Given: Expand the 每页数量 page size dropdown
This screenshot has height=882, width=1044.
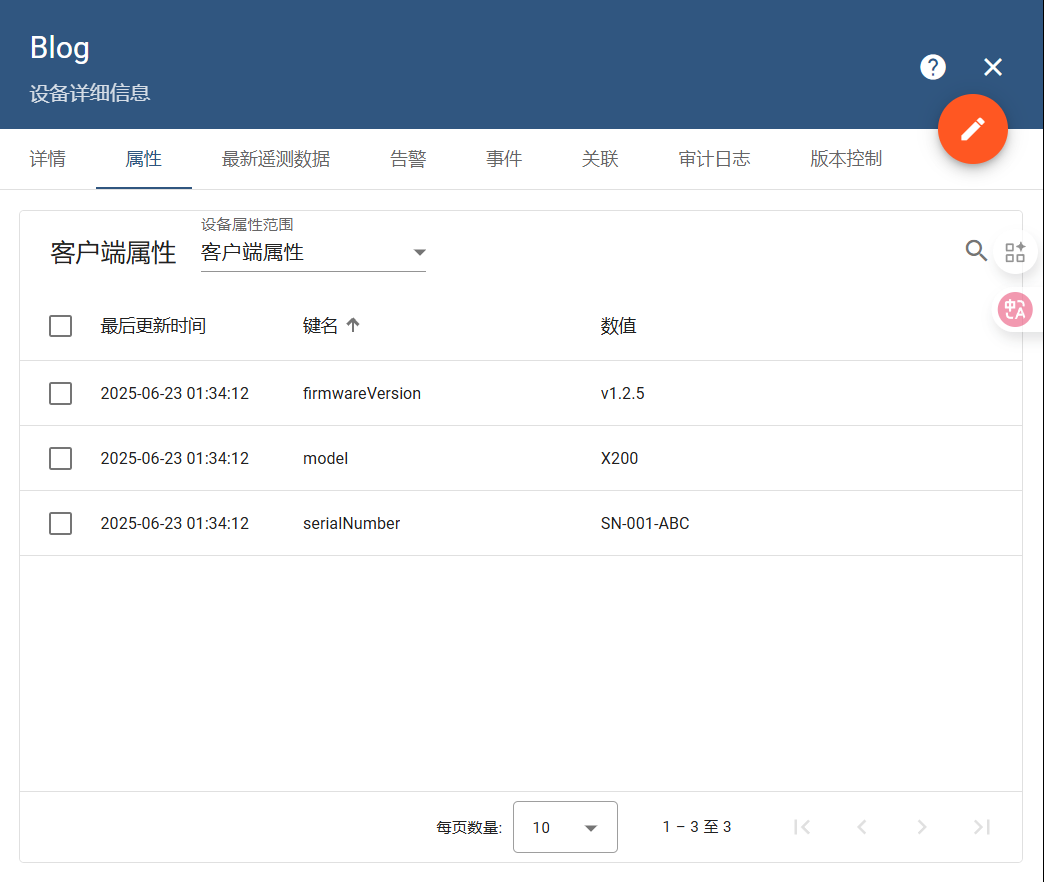Looking at the screenshot, I should (565, 827).
